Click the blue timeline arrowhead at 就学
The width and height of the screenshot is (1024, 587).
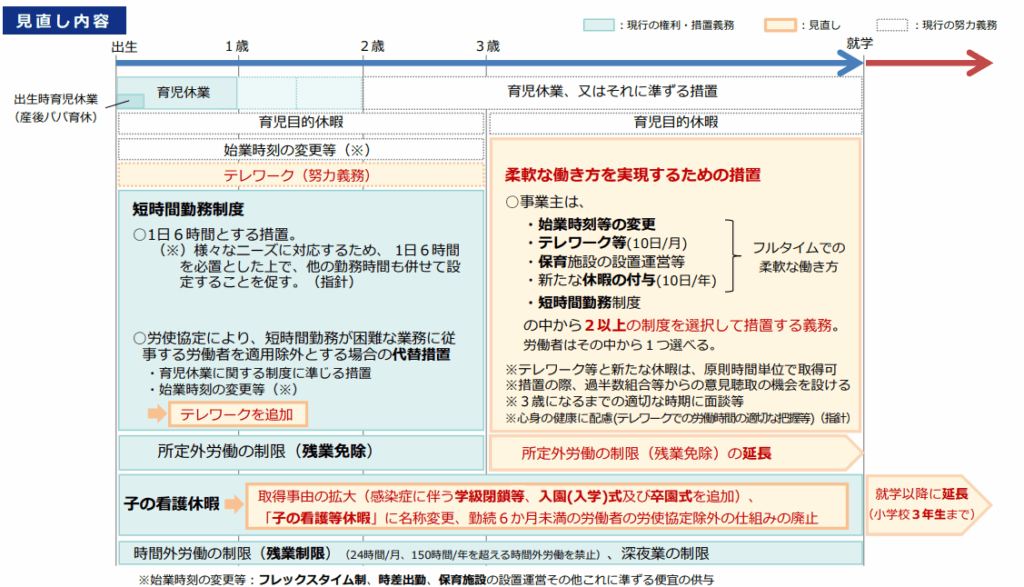coord(849,64)
